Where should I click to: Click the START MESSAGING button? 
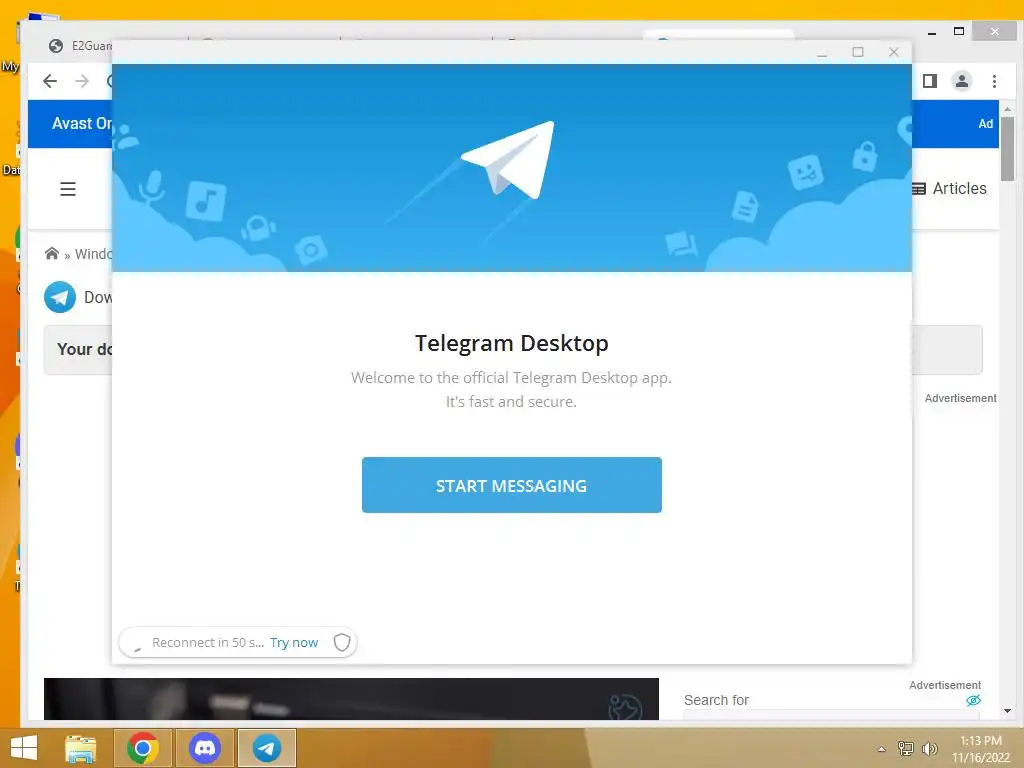[x=511, y=485]
